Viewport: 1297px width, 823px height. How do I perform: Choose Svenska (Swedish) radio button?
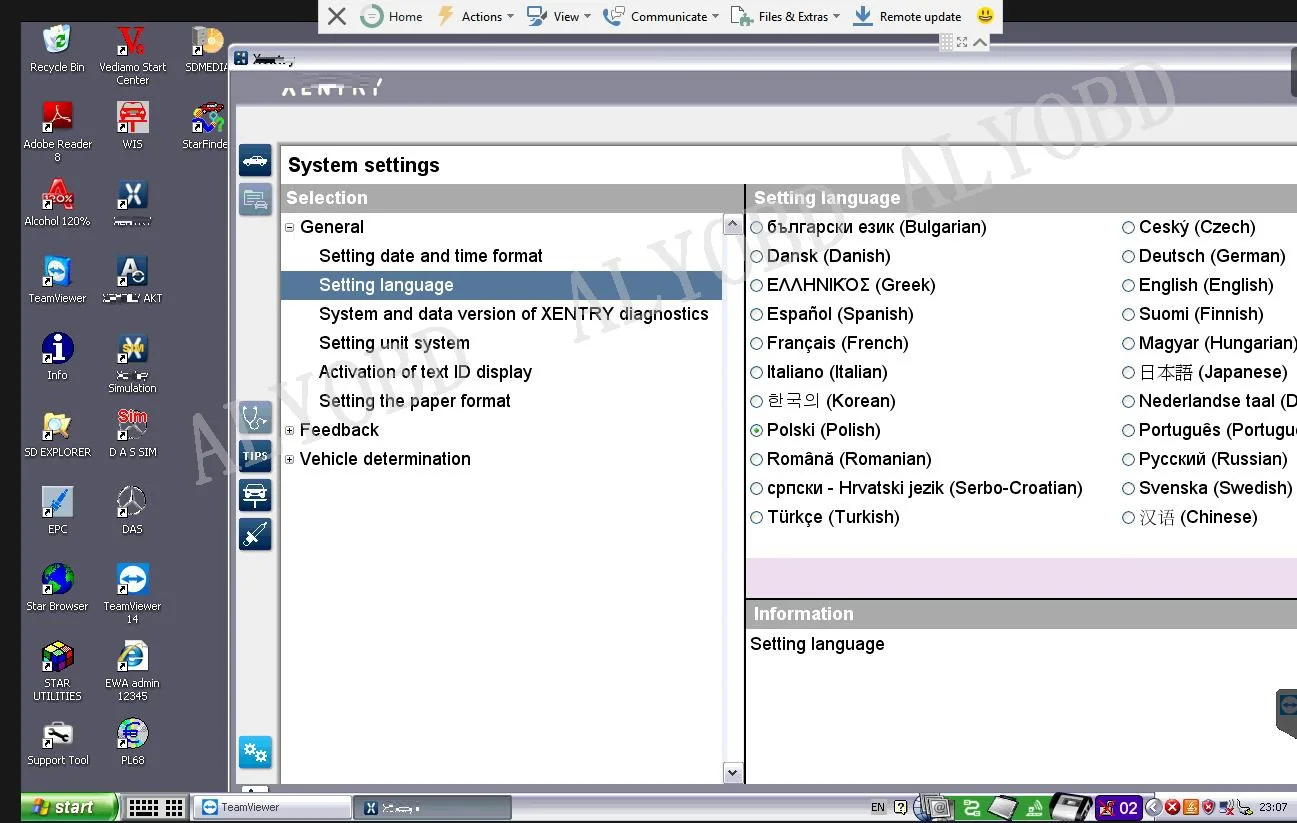pyautogui.click(x=1128, y=488)
